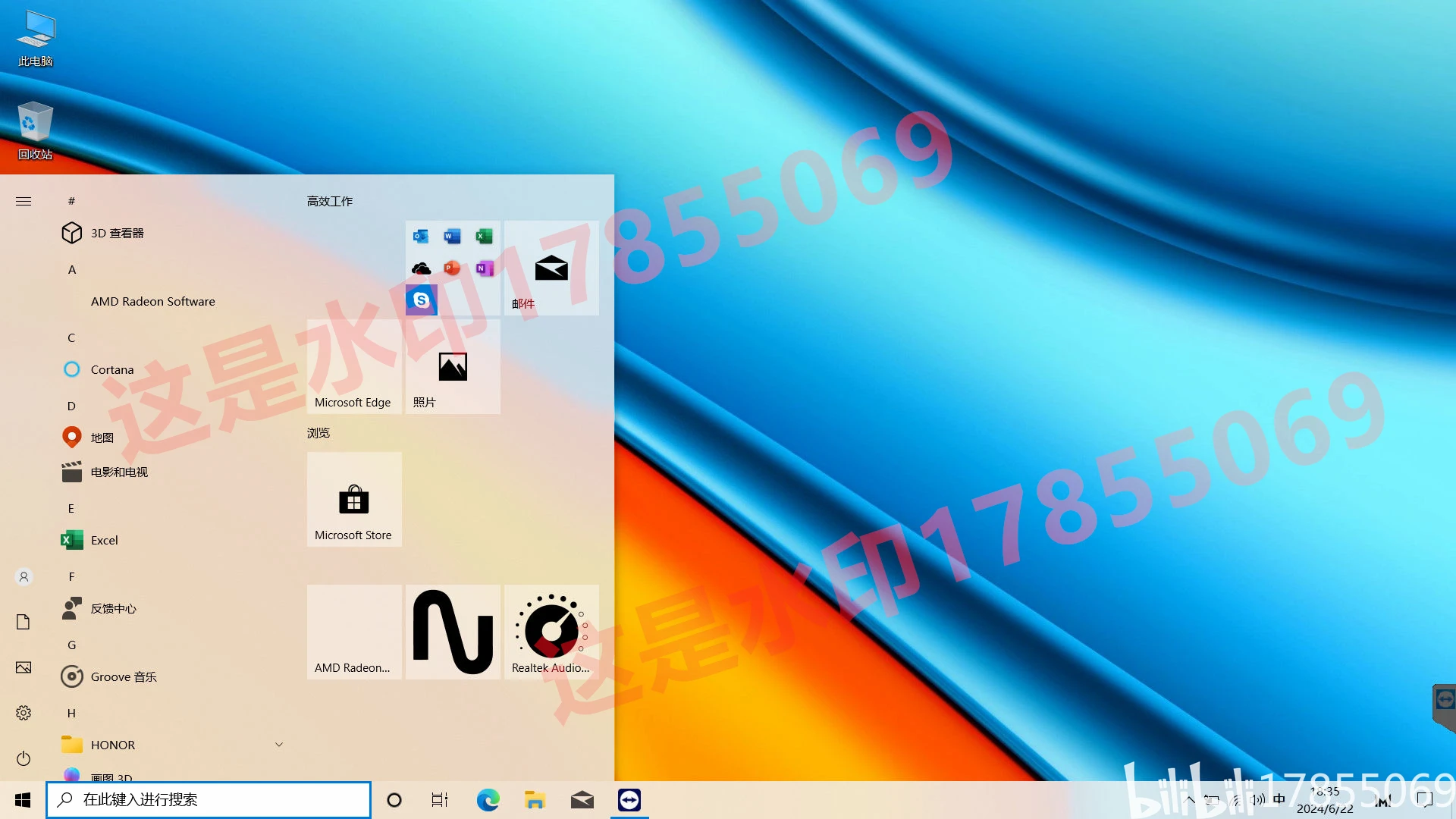Click the D letter header in app list
This screenshot has height=819, width=1456.
[71, 406]
